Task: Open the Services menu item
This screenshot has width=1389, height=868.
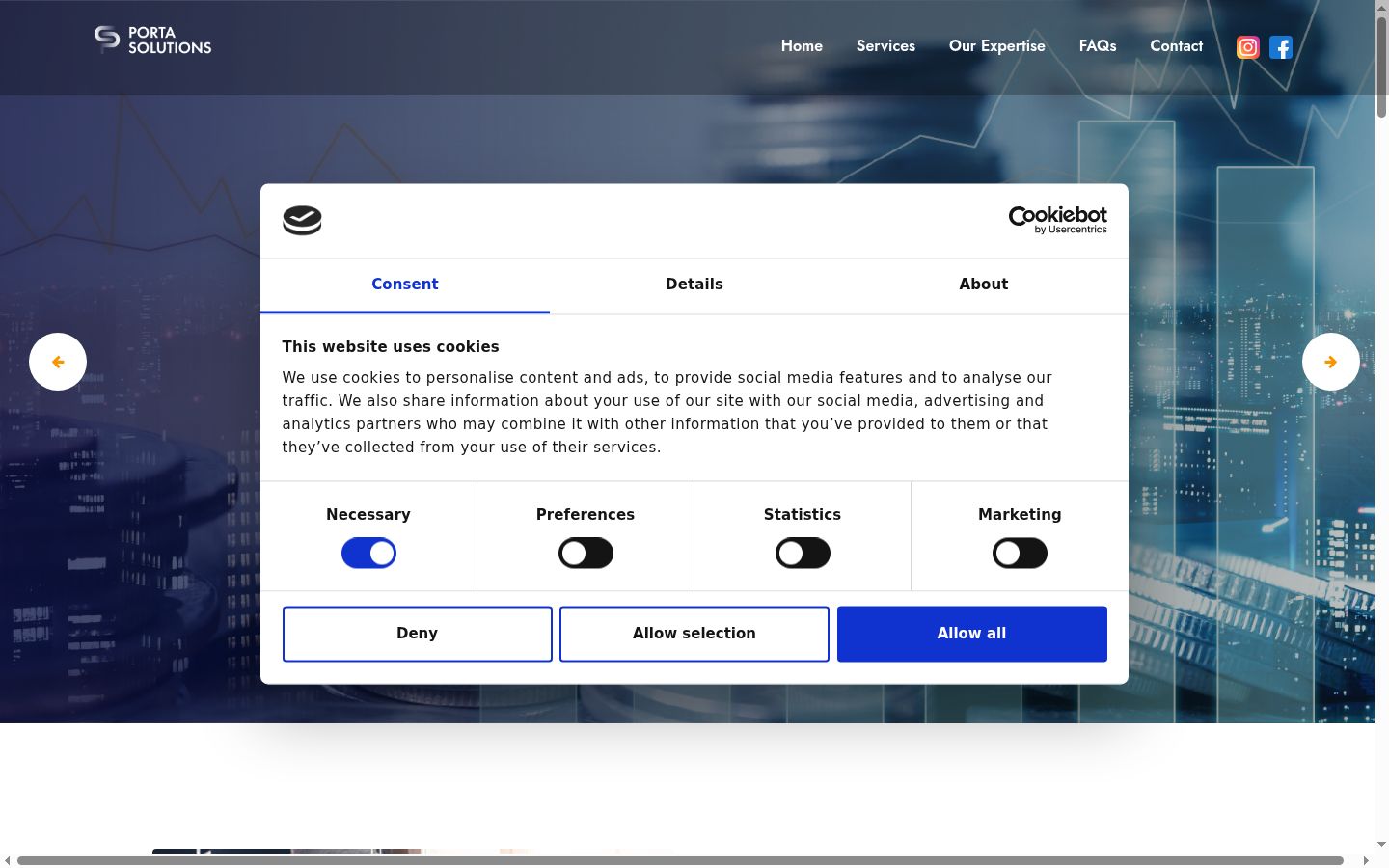Action: [x=885, y=46]
